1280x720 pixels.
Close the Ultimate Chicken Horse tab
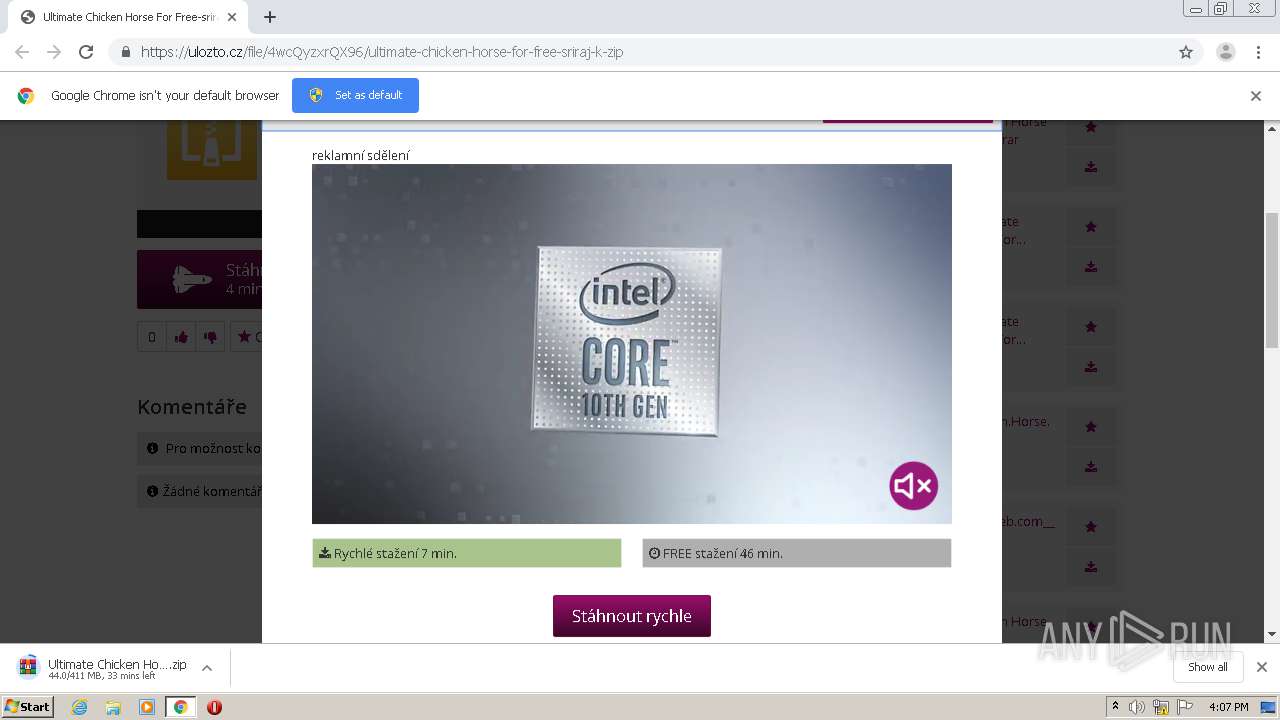click(232, 17)
